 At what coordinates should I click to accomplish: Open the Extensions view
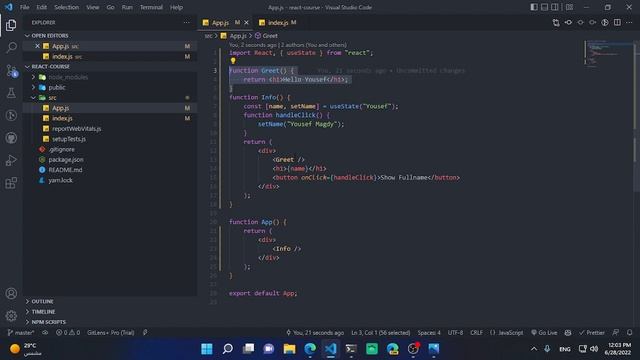pyautogui.click(x=11, y=183)
